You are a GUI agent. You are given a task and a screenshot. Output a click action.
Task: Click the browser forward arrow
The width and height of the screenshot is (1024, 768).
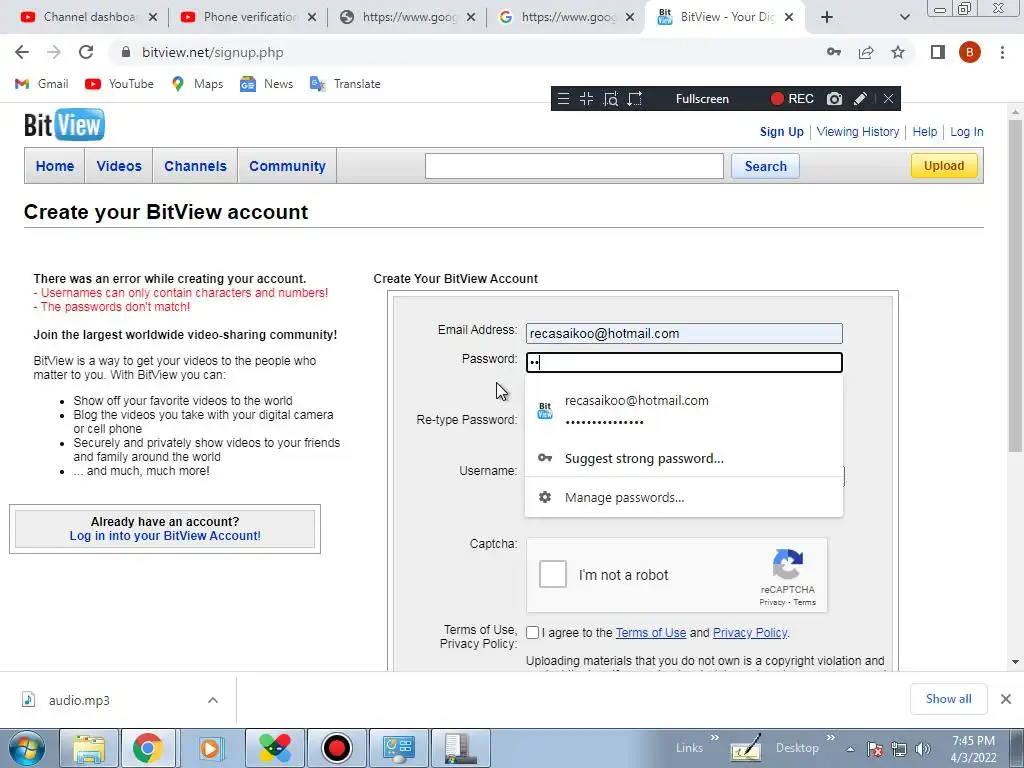tap(54, 52)
